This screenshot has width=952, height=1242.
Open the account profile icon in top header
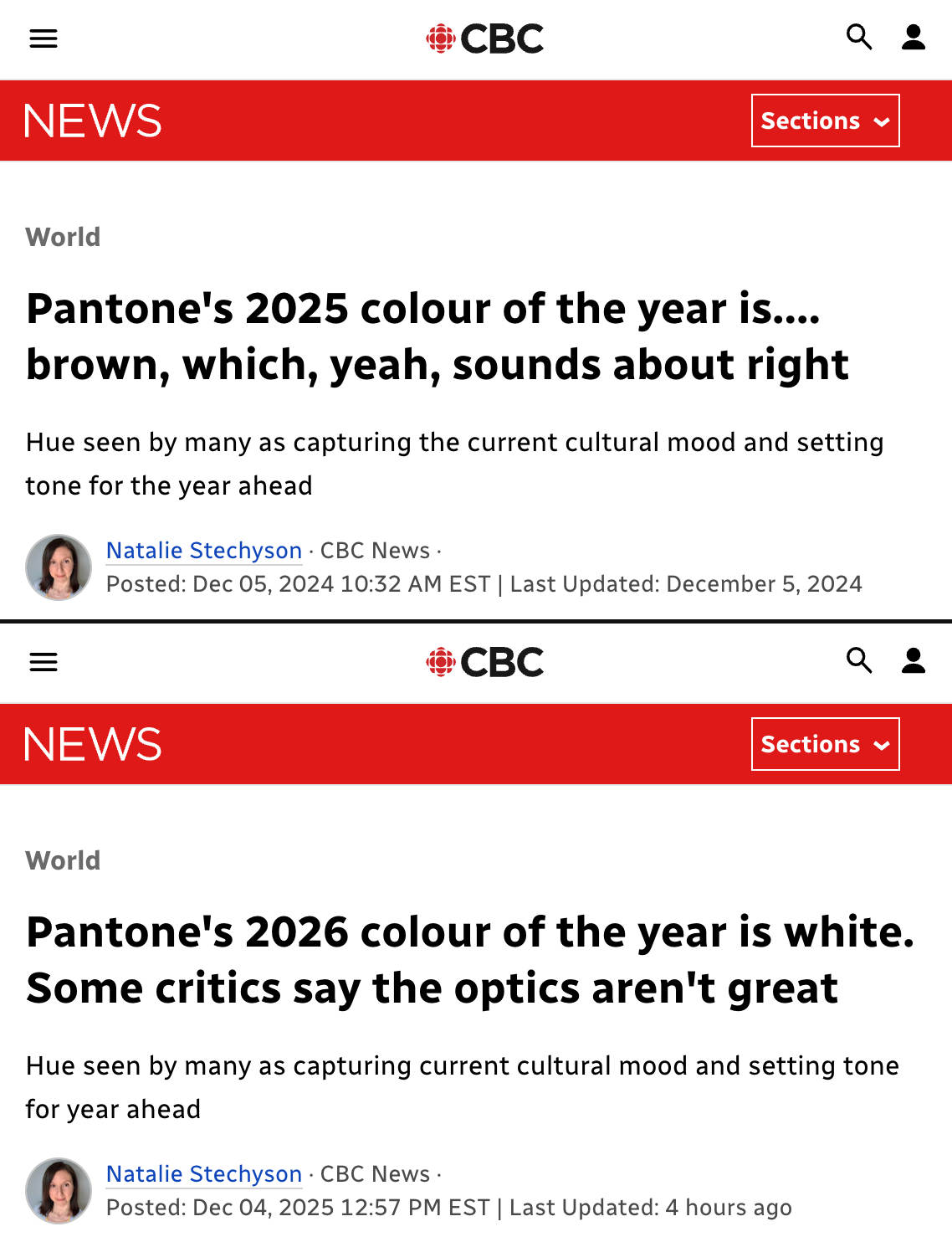(x=914, y=38)
